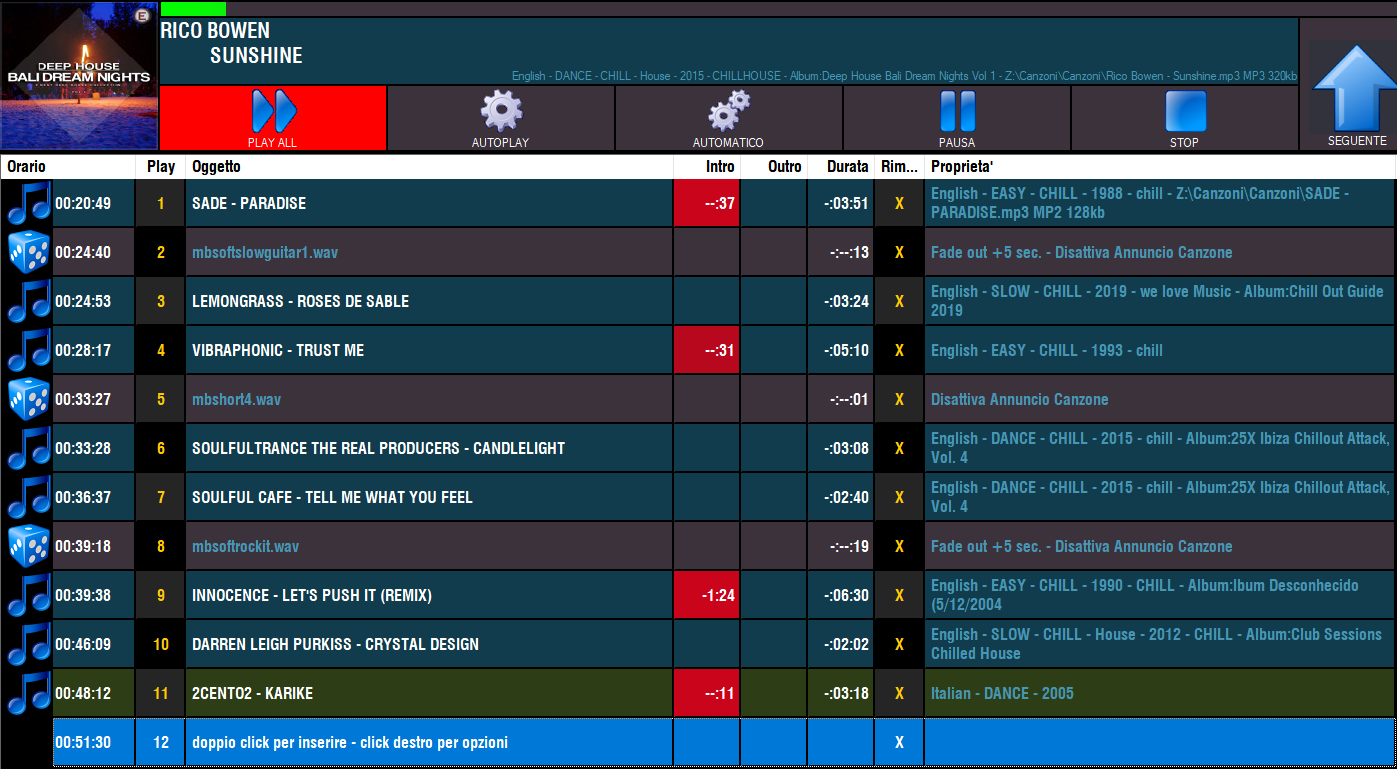Click time 00:24:53 of LEMONGRASS row
Image resolution: width=1397 pixels, height=769 pixels.
(83, 301)
